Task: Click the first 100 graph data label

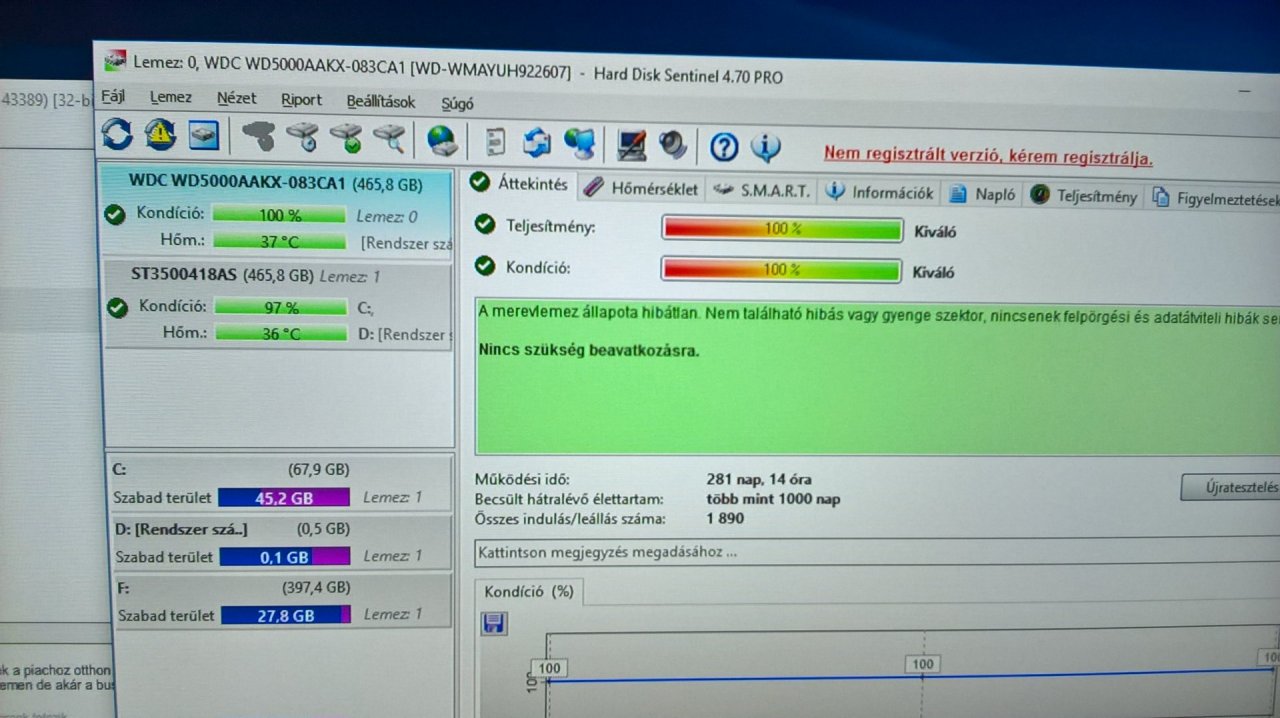Action: tap(549, 667)
